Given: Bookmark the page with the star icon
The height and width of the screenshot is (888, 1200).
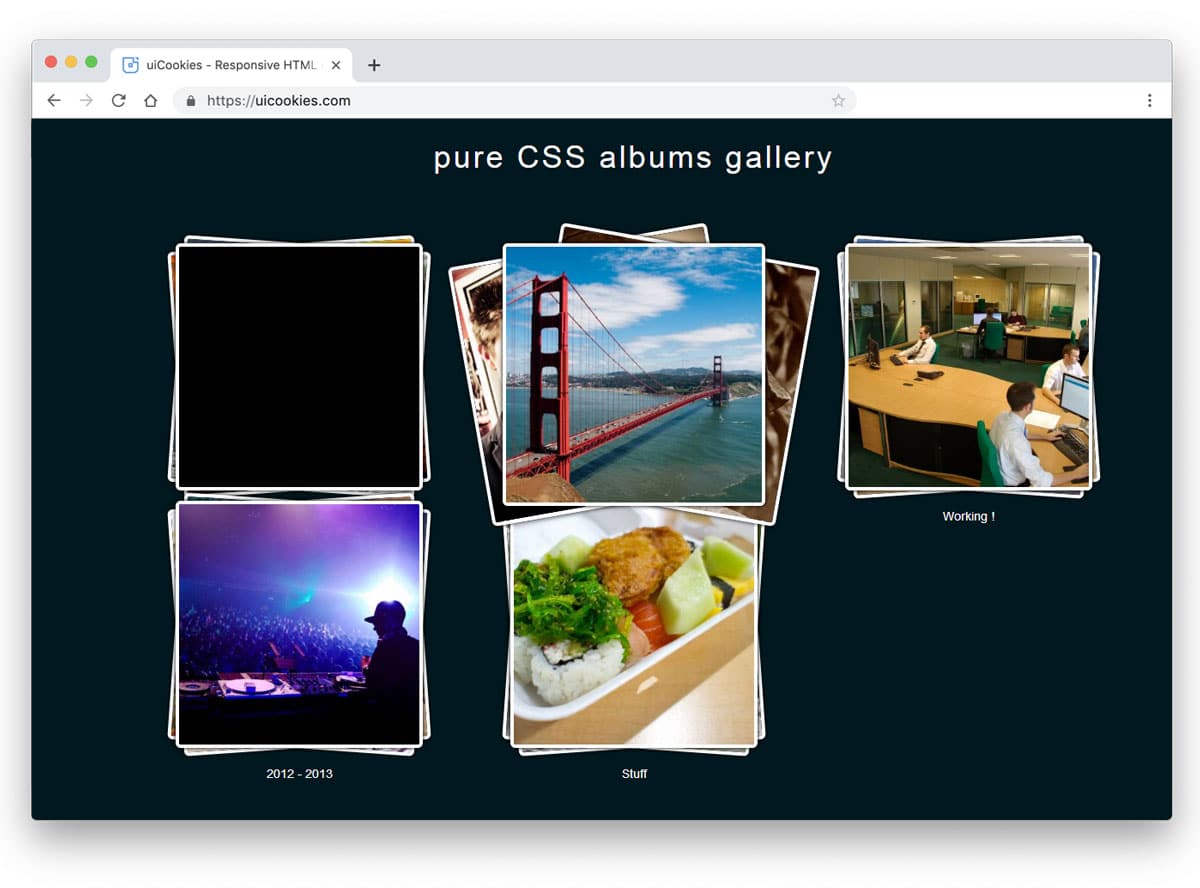Looking at the screenshot, I should coord(839,100).
